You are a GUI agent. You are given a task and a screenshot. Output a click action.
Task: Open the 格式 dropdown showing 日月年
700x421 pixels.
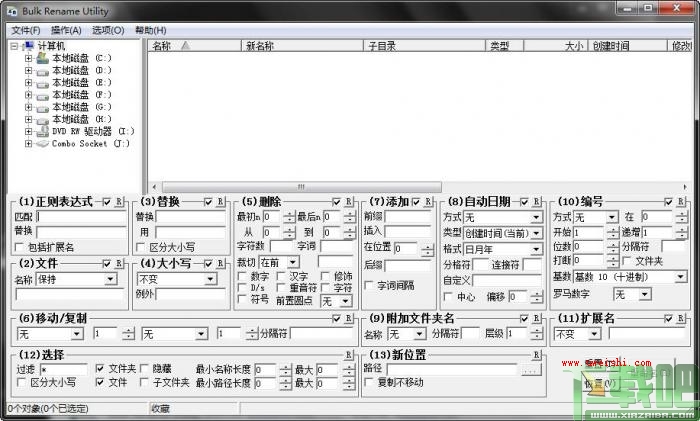tap(536, 249)
